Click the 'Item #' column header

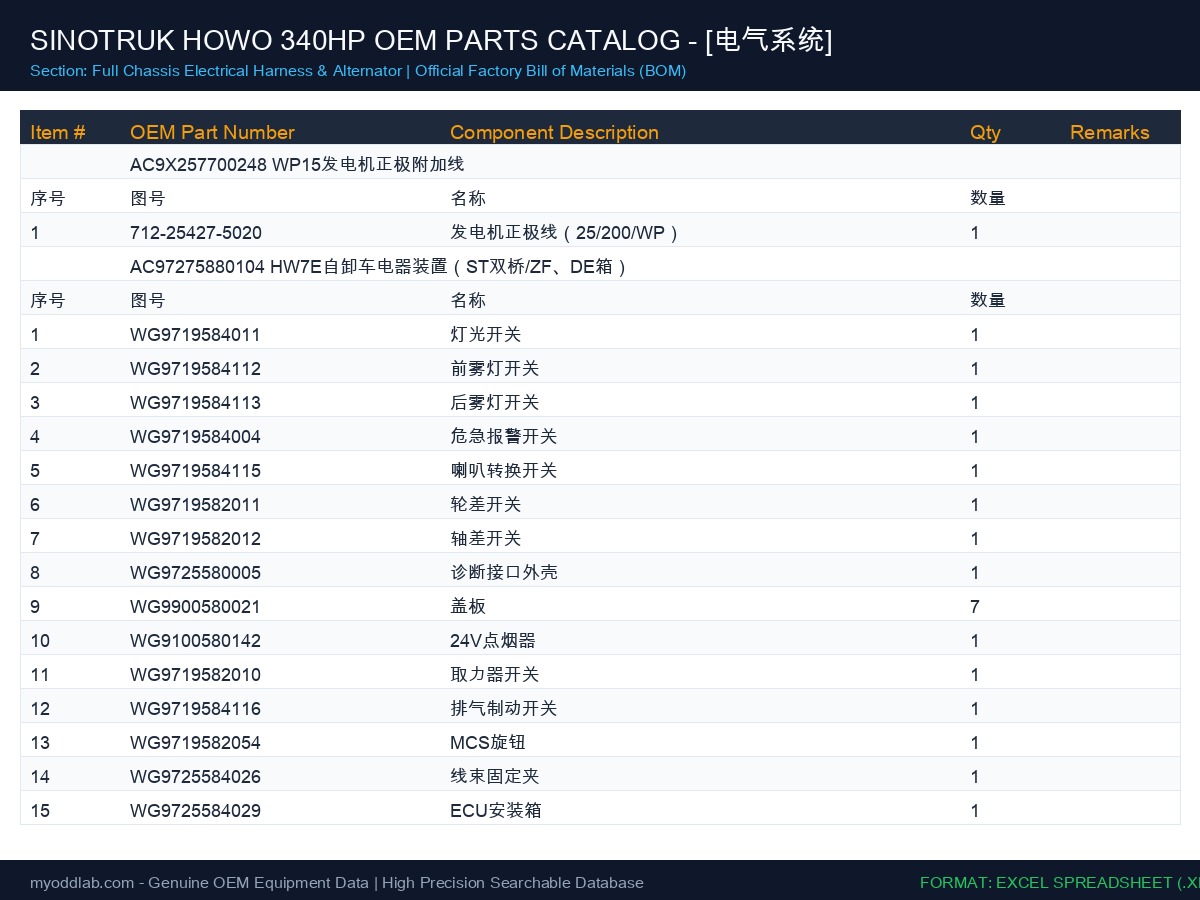pyautogui.click(x=58, y=132)
